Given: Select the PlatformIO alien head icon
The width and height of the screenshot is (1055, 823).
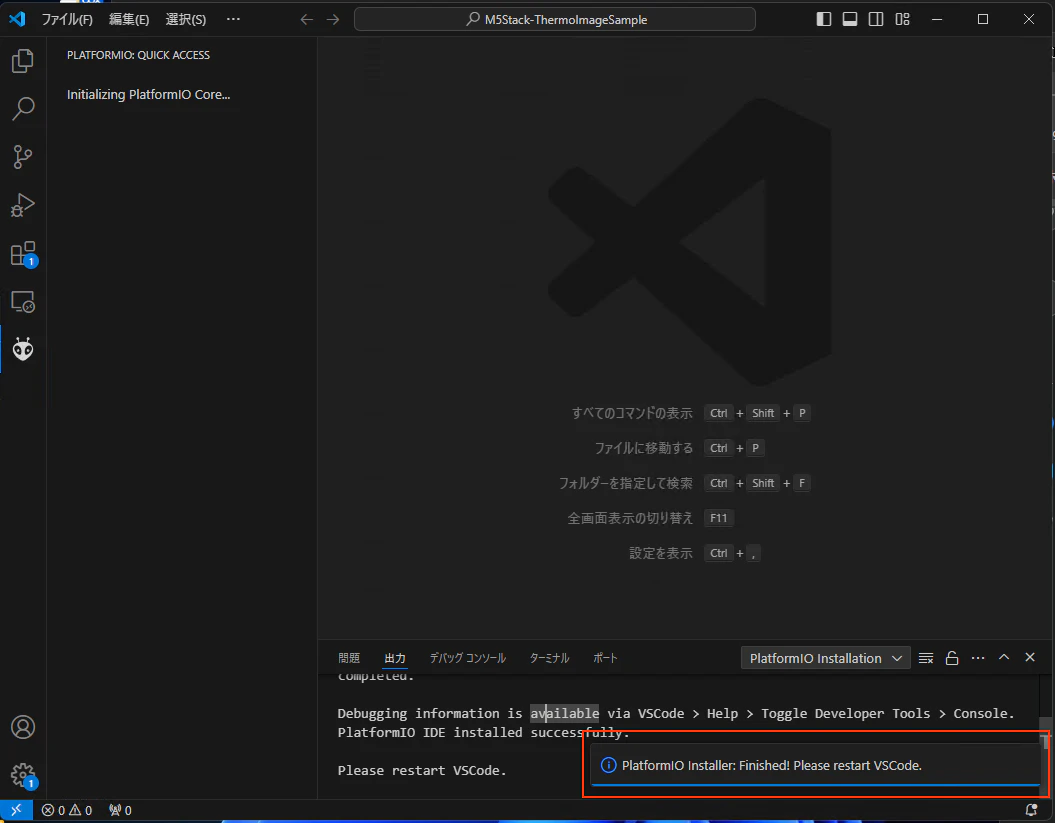Looking at the screenshot, I should pos(23,349).
